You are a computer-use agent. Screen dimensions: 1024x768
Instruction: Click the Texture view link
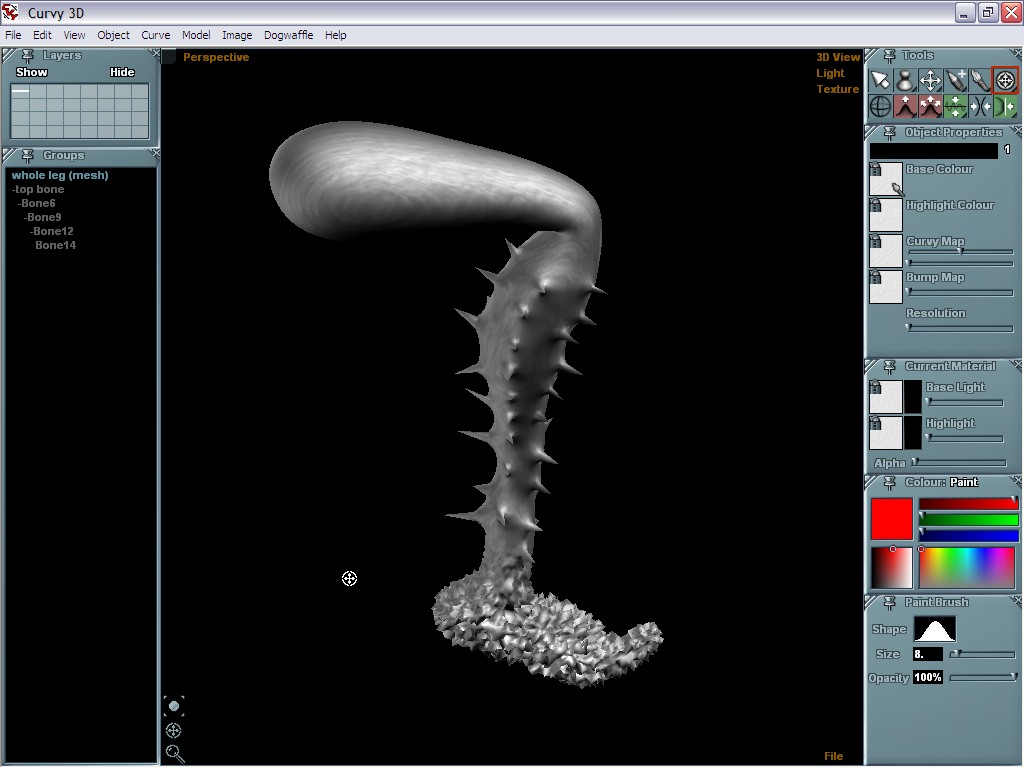(x=837, y=89)
